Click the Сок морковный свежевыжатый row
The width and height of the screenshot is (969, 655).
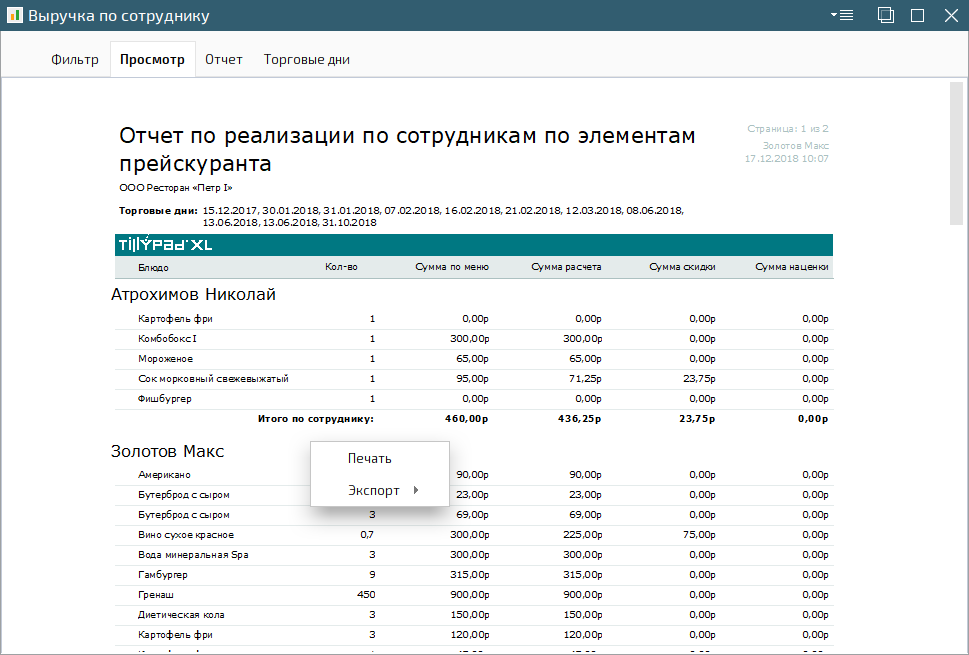tap(213, 379)
